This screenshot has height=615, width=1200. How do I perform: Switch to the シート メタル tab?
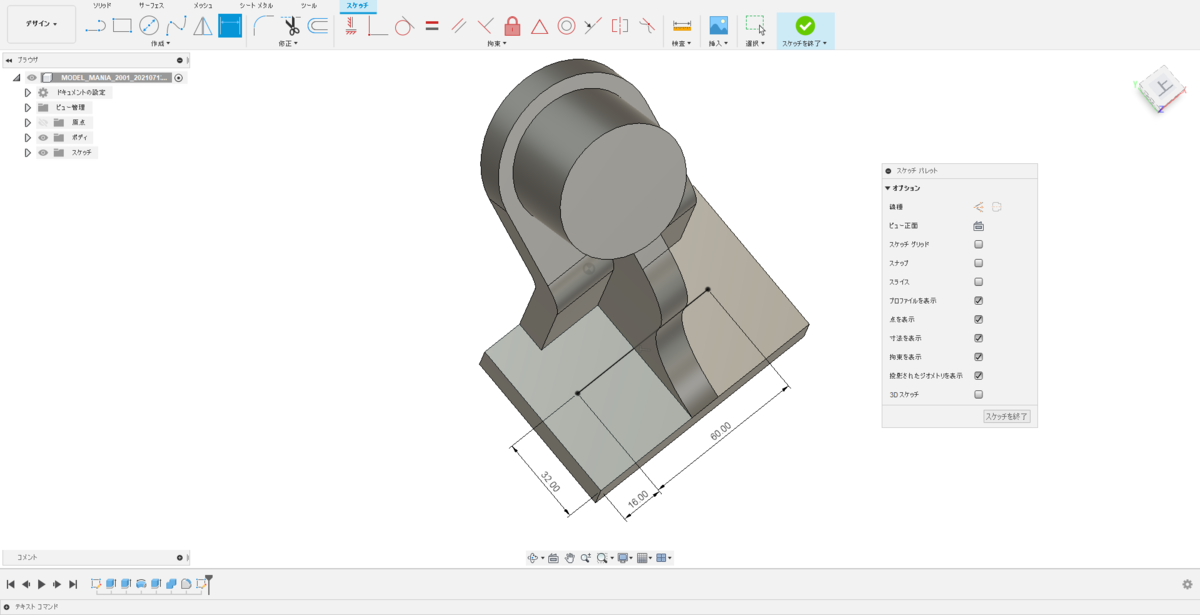tap(256, 6)
